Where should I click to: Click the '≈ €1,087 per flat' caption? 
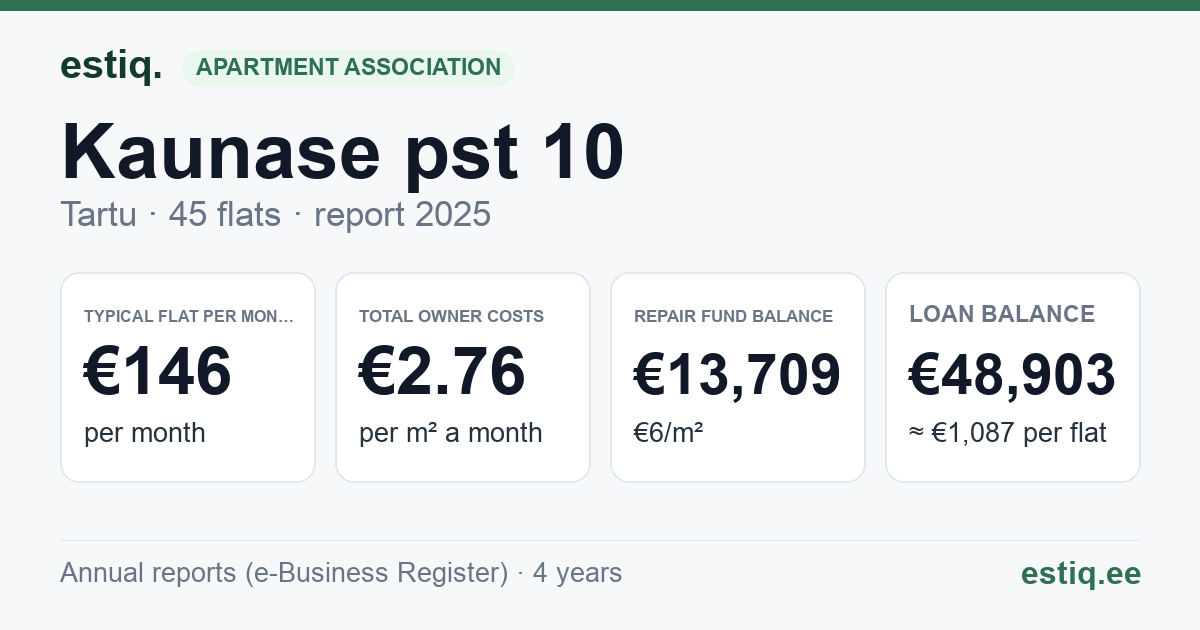pos(1008,433)
